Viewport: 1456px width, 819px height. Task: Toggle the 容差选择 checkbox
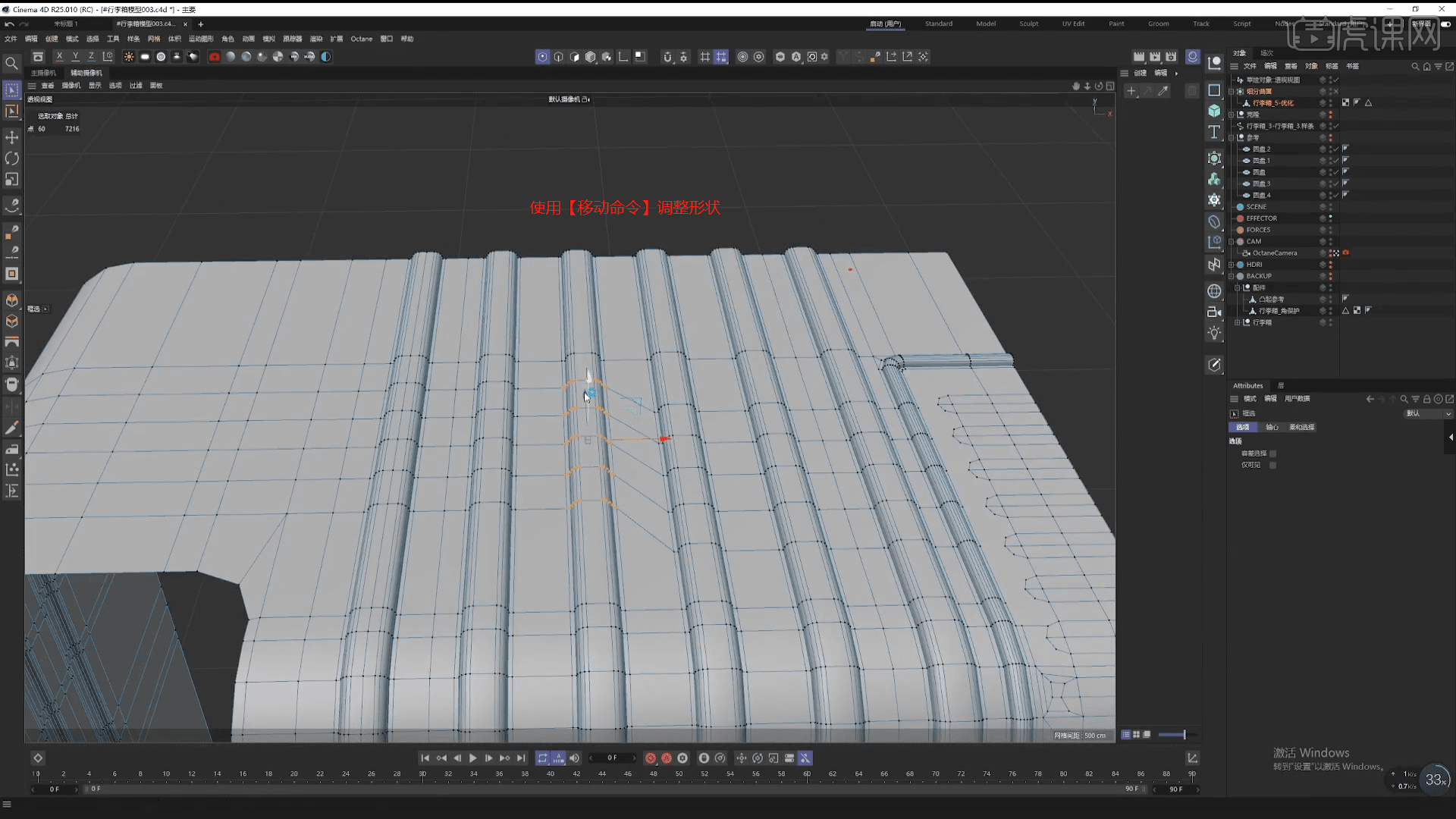pos(1272,453)
